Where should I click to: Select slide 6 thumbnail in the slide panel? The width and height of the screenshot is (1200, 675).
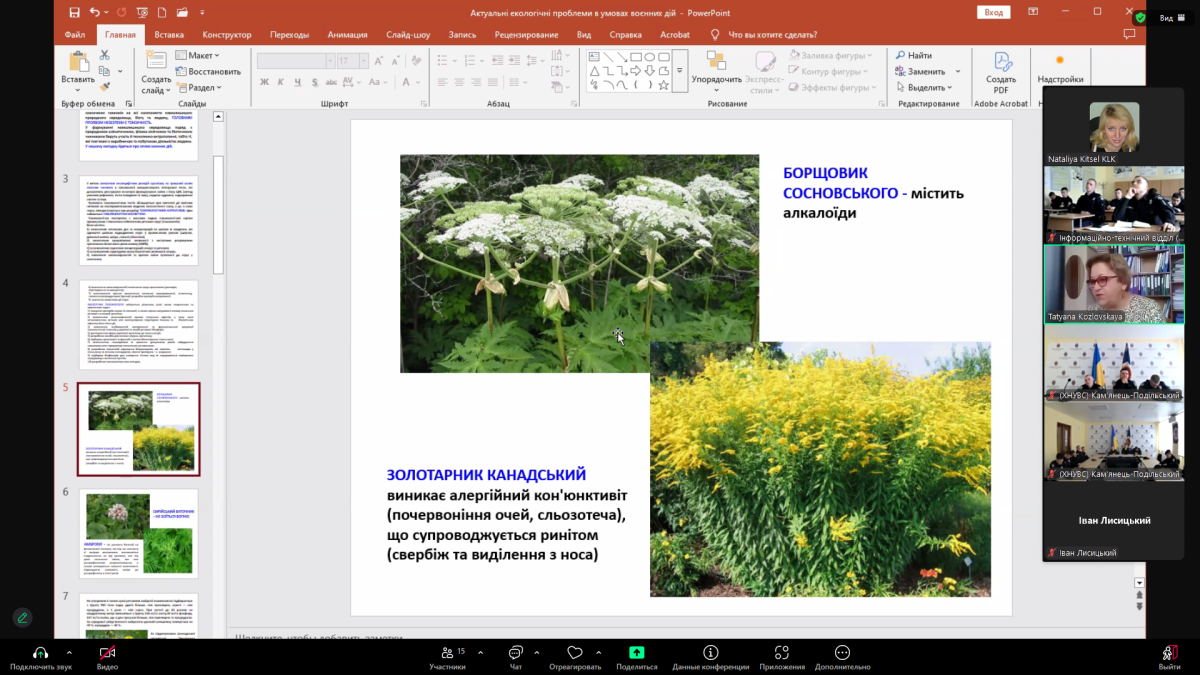tap(139, 532)
